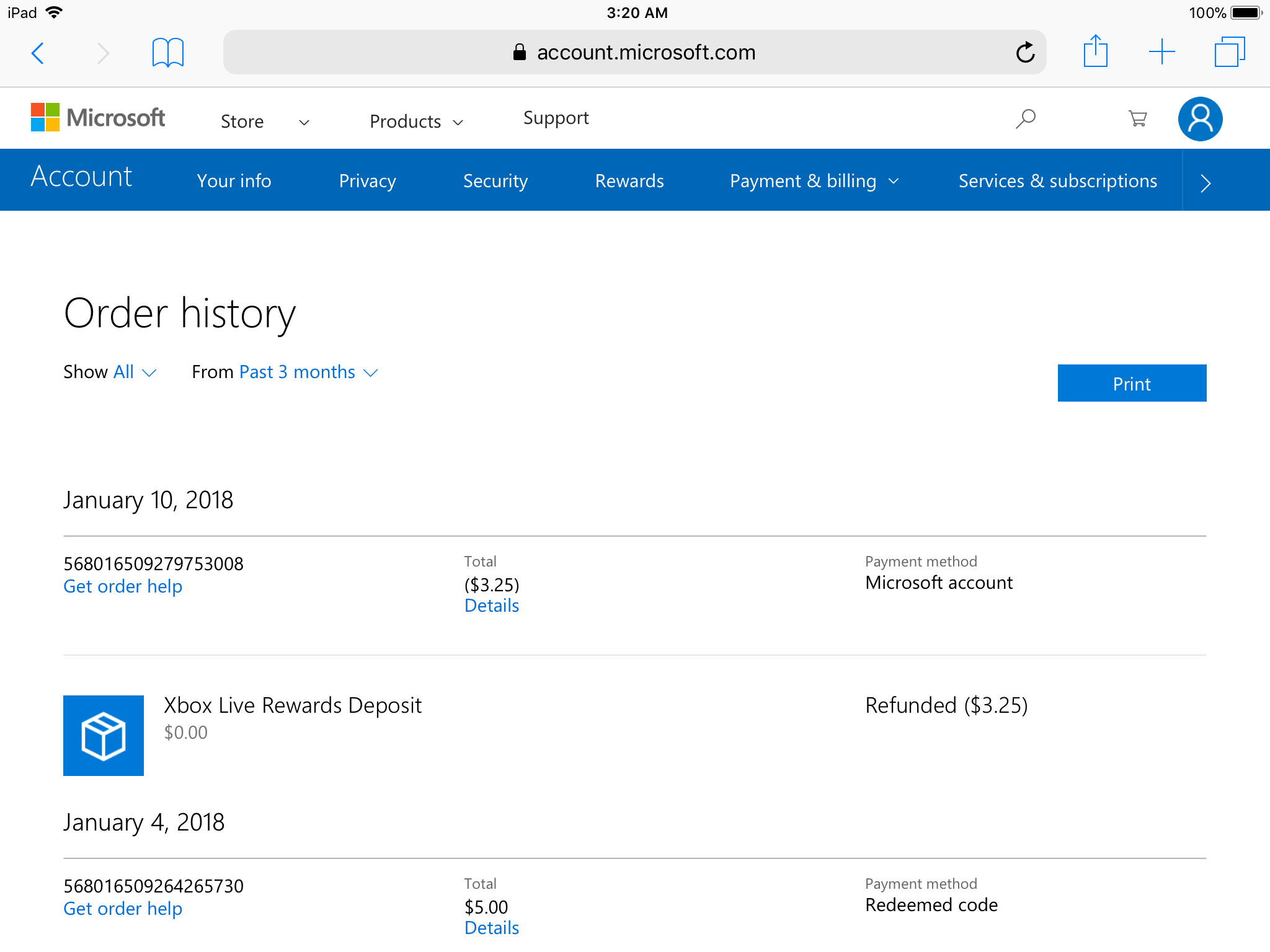Get order help for order 5680165092642657​30
The image size is (1270, 952).
[x=123, y=909]
